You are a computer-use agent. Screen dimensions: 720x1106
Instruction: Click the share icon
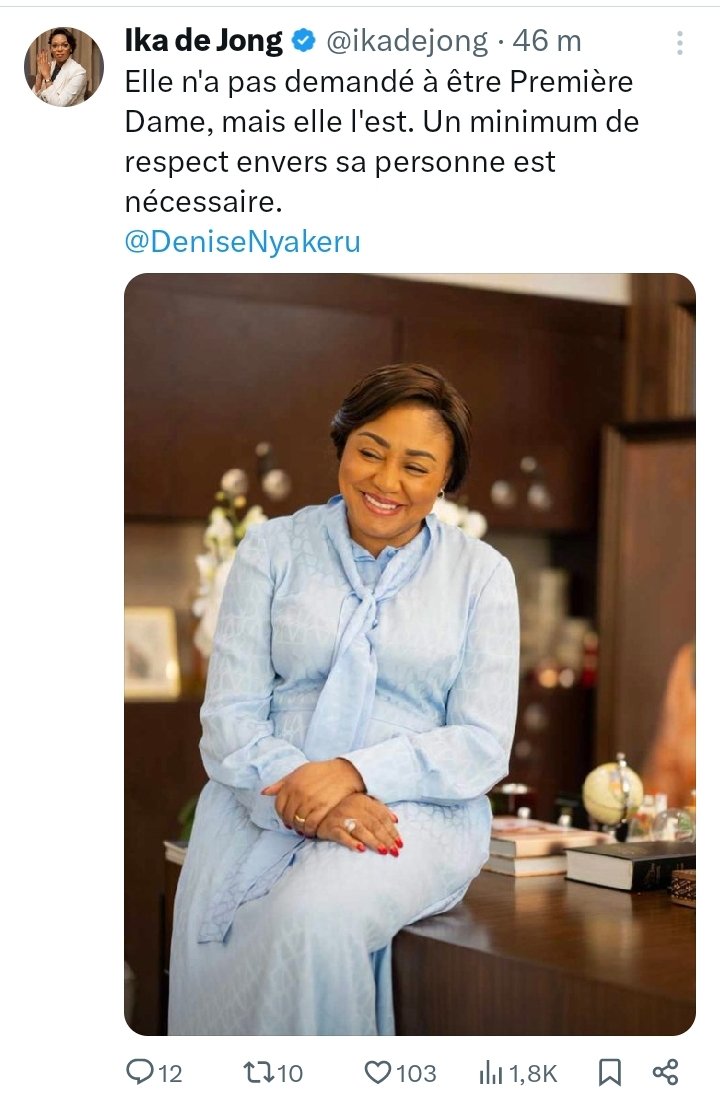point(665,1072)
